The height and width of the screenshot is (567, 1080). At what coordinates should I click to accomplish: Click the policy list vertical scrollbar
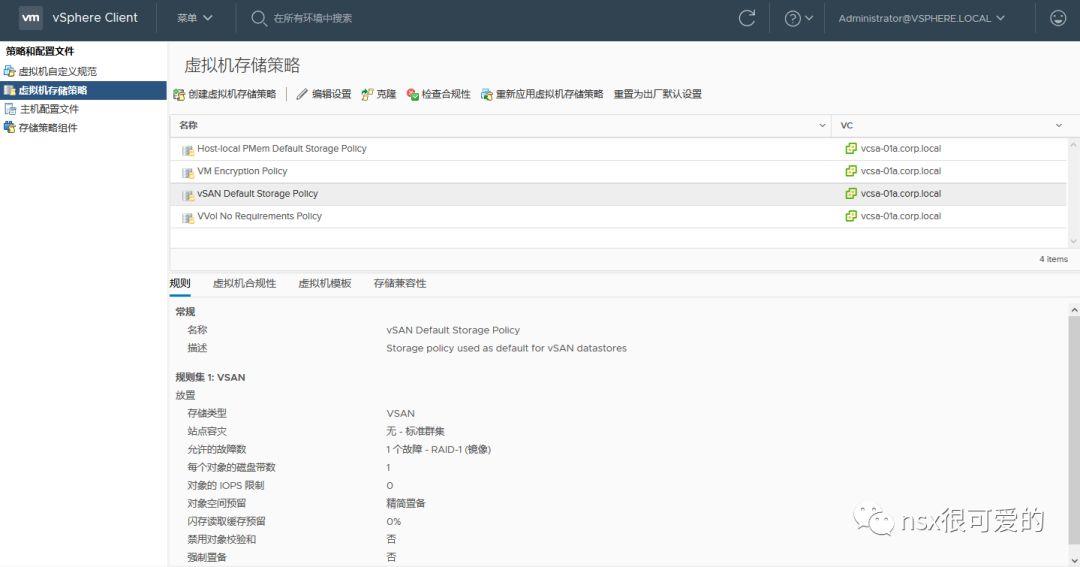click(1073, 193)
